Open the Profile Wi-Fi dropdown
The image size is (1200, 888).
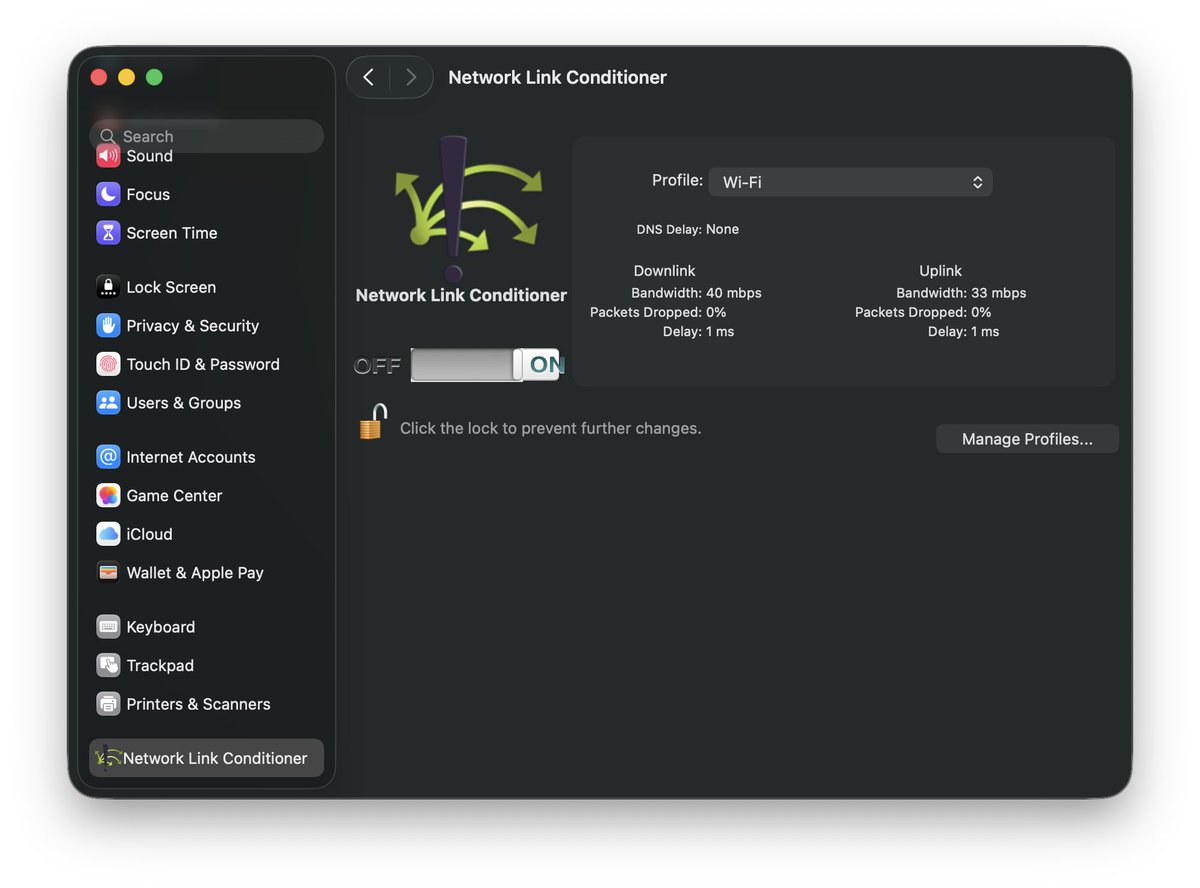850,182
